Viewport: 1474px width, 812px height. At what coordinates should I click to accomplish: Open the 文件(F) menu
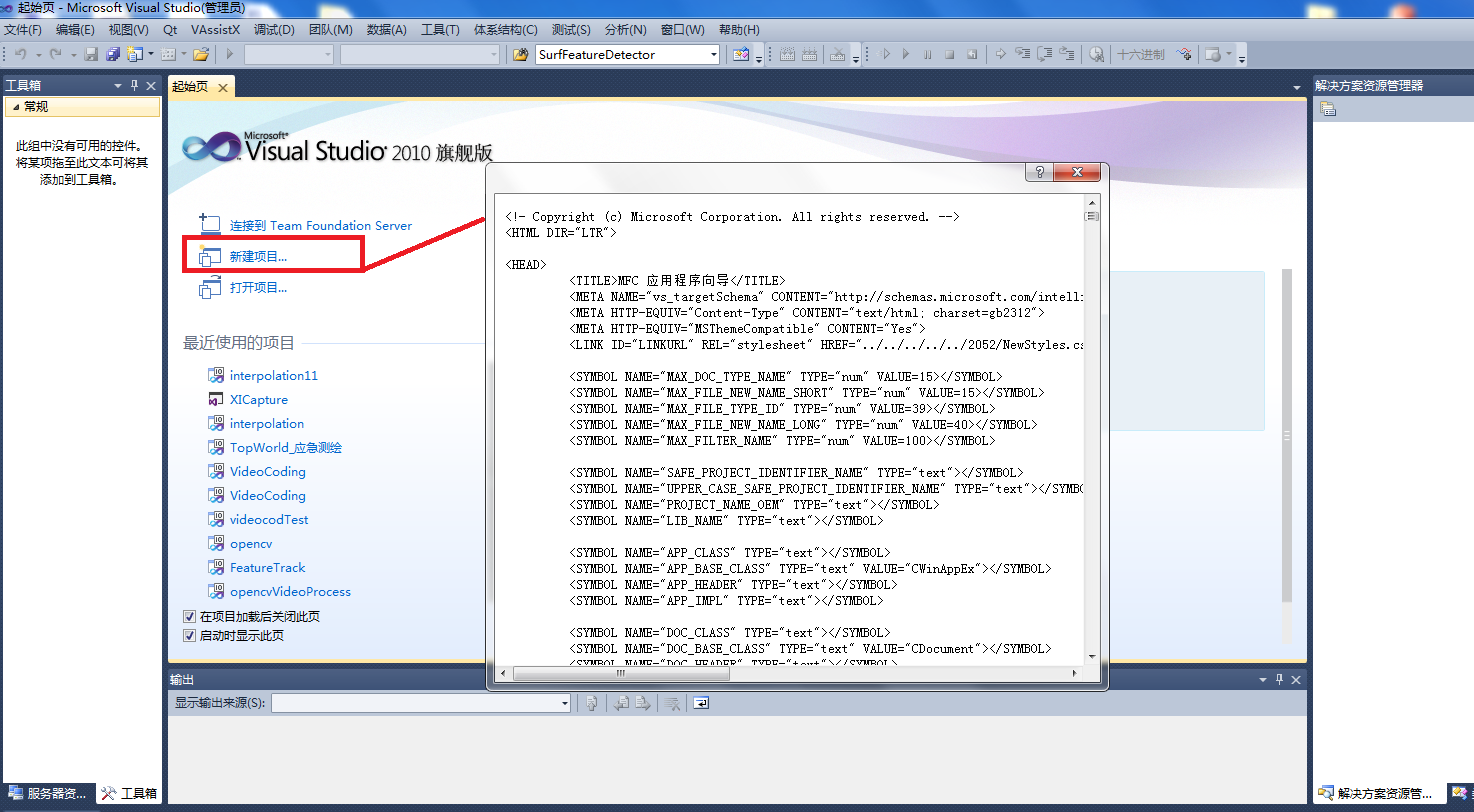point(23,30)
